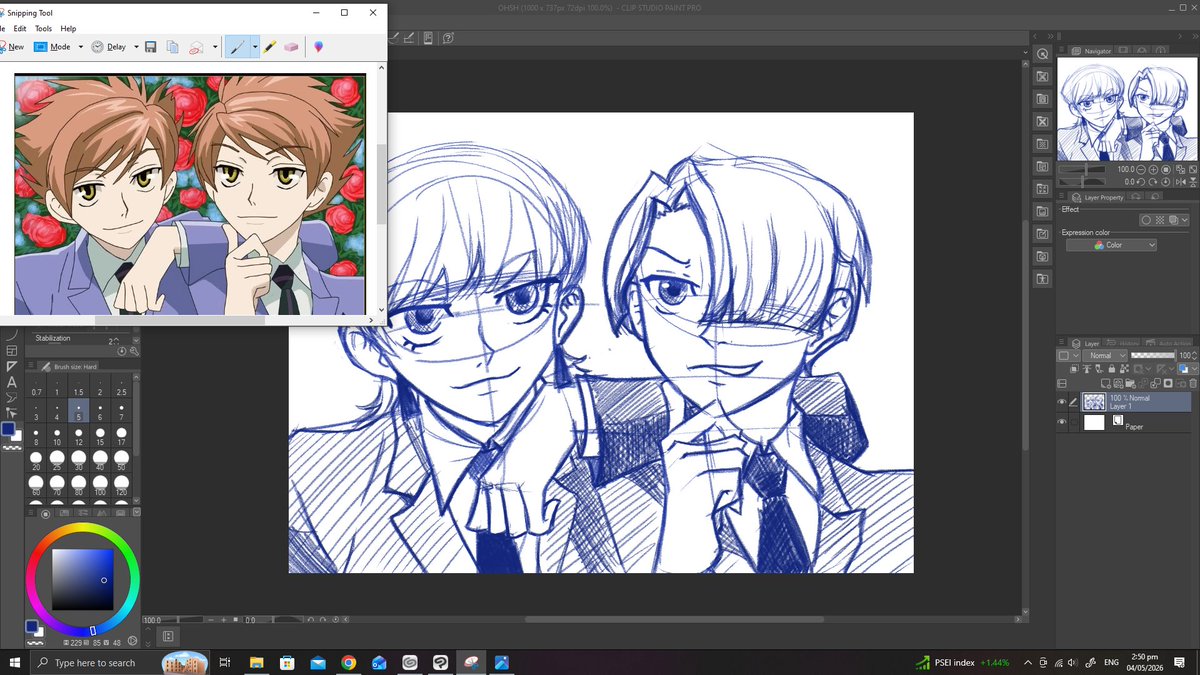The width and height of the screenshot is (1200, 675).
Task: Open File Explorer from the taskbar
Action: (x=256, y=662)
